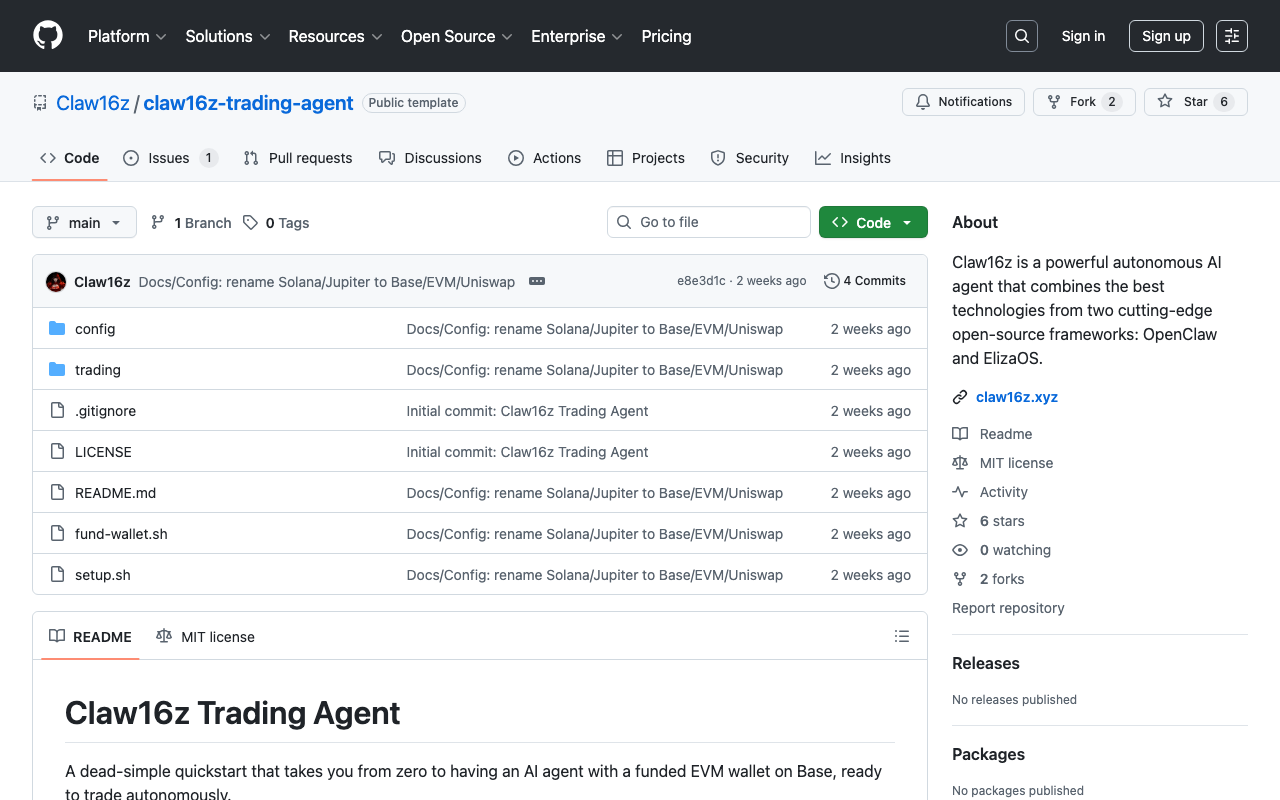Switch to the Issues tab
This screenshot has width=1280, height=800.
click(169, 158)
